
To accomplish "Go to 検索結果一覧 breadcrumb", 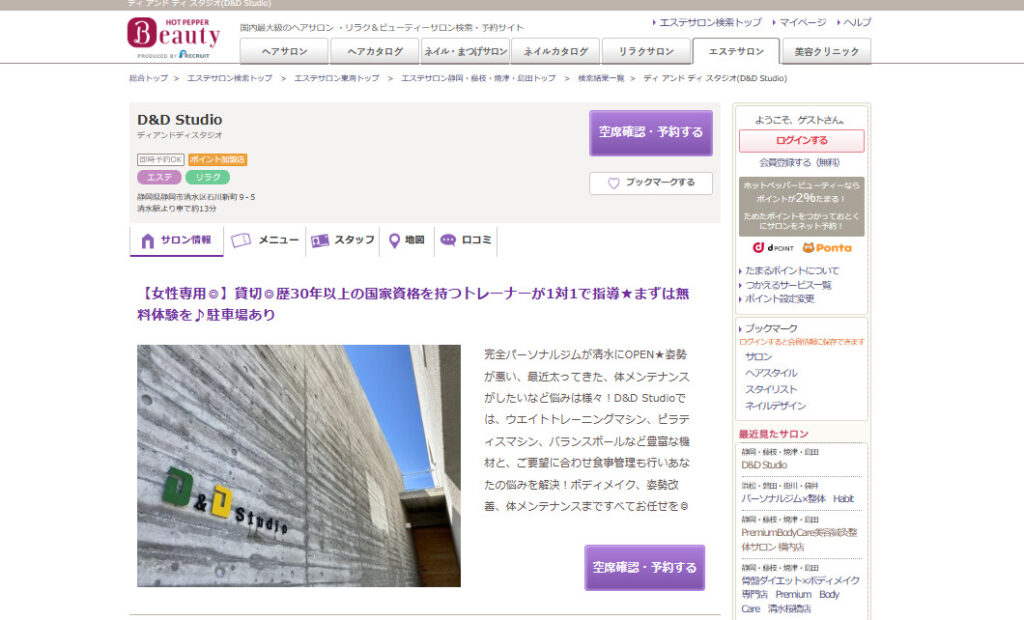I will (601, 78).
